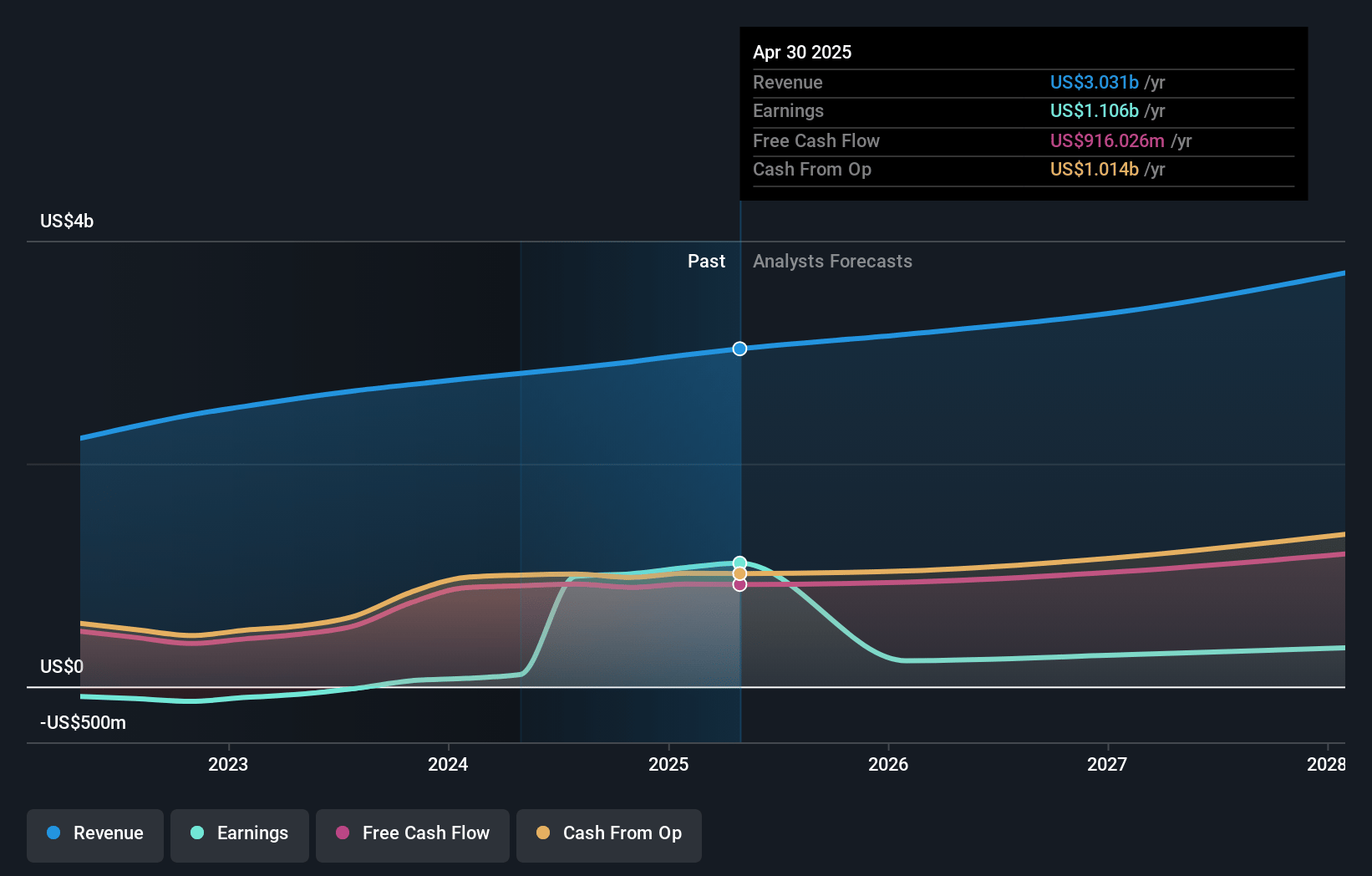The width and height of the screenshot is (1372, 876).
Task: Click the Apr 30 2025 tooltip date
Action: [802, 52]
